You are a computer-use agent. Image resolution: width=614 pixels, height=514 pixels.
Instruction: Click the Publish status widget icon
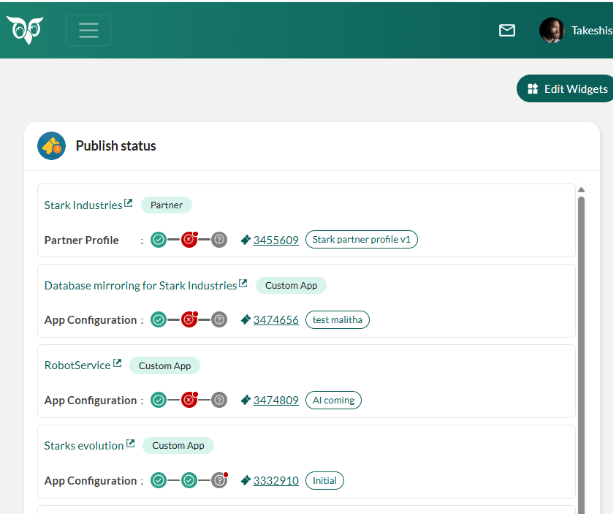(51, 146)
